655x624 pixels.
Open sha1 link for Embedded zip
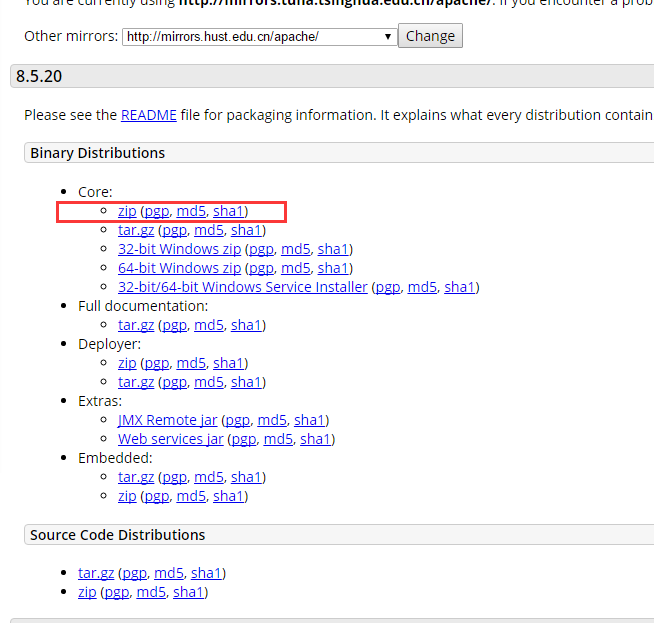tap(228, 496)
